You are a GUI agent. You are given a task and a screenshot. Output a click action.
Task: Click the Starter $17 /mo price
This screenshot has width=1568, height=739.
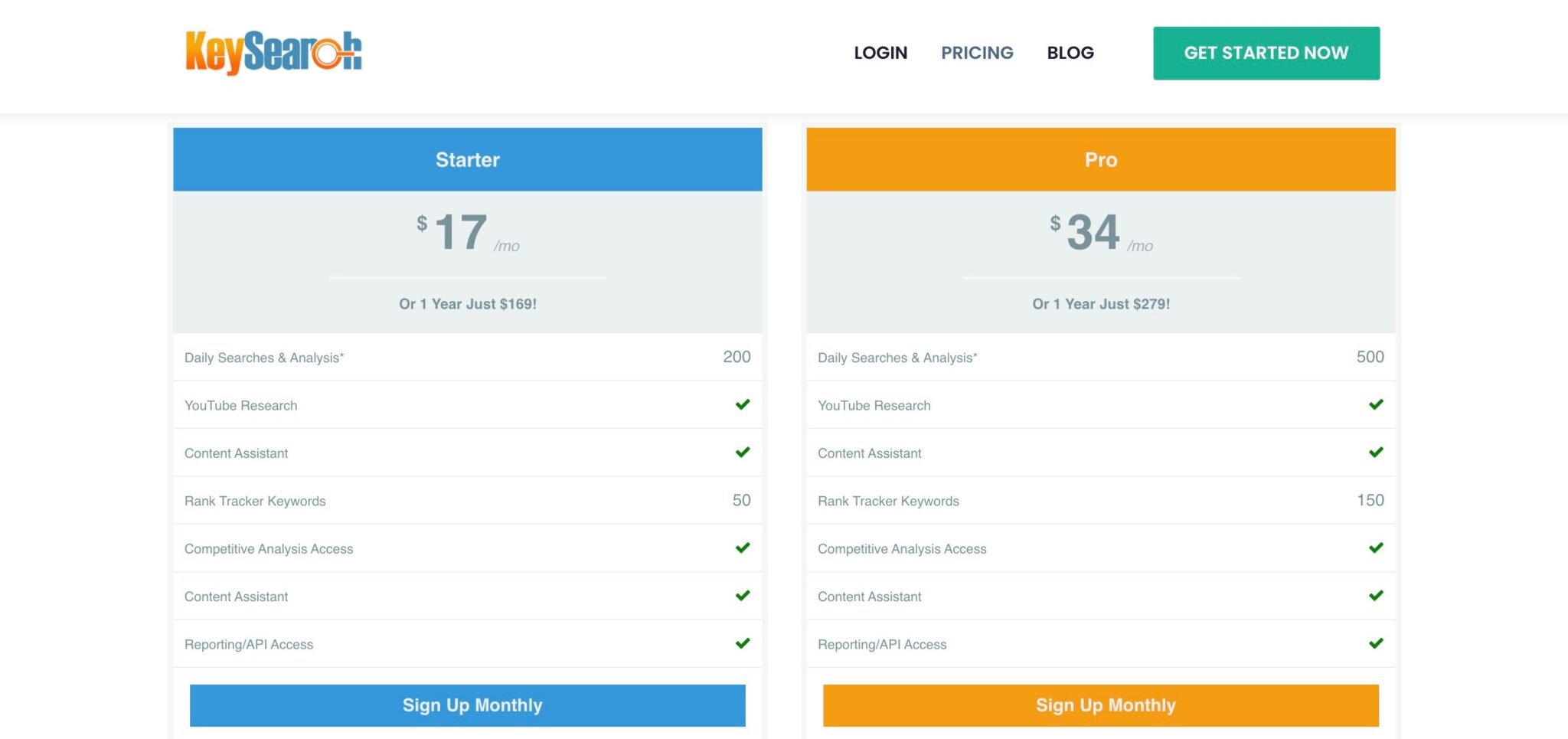tap(468, 232)
